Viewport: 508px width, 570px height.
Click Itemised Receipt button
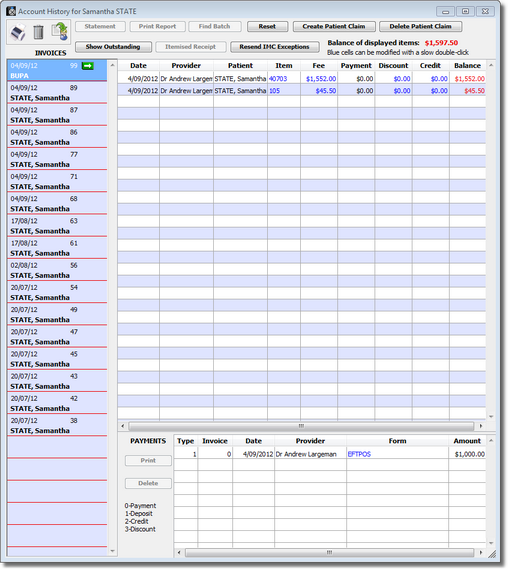click(x=191, y=47)
